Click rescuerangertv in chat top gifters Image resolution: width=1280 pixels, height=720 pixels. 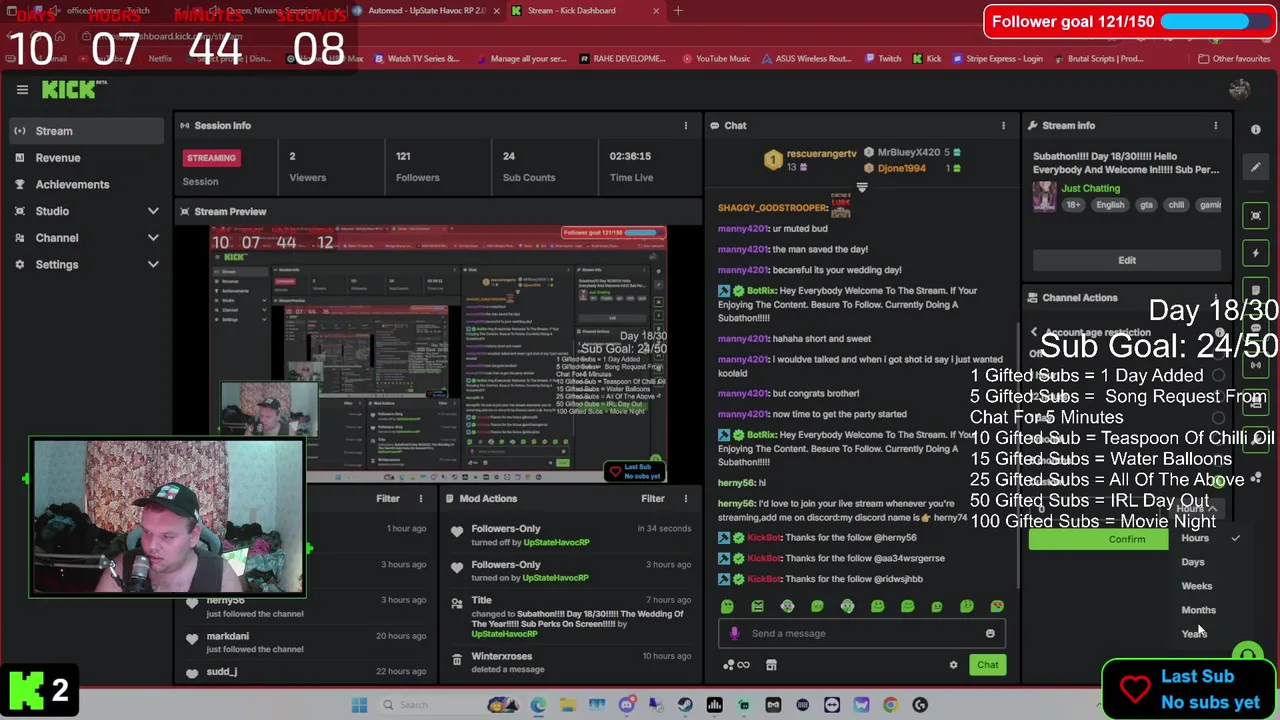coord(821,154)
